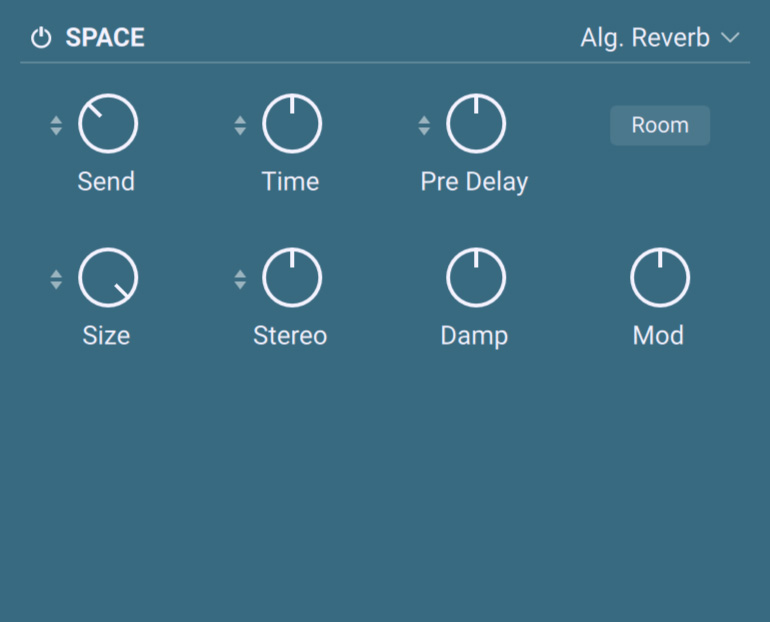Click the arrows icon beside Send knob
This screenshot has width=770, height=622.
56,126
